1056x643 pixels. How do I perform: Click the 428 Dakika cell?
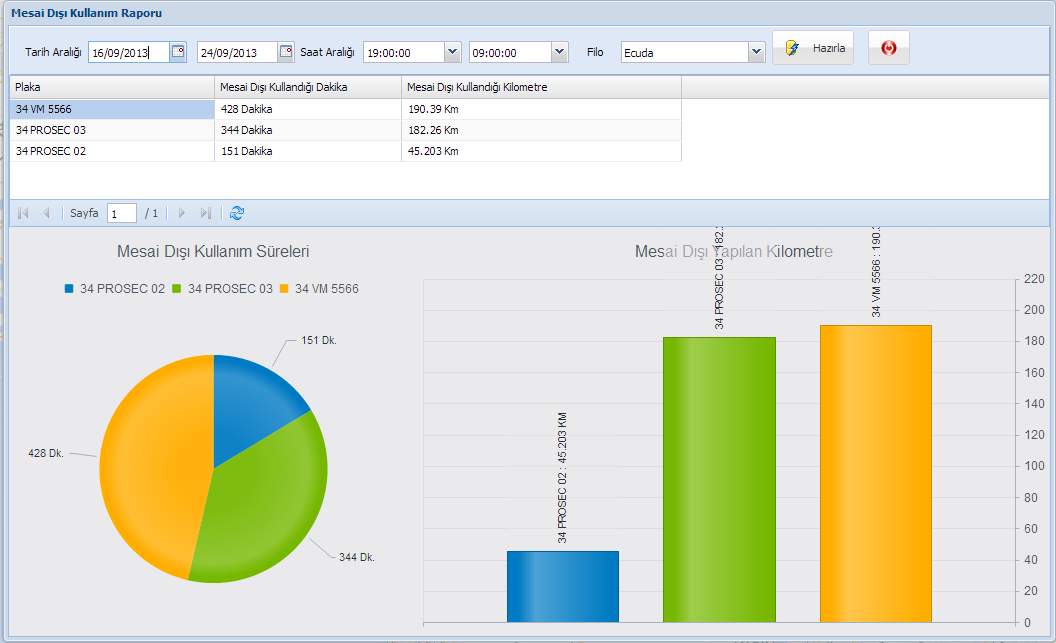308,109
